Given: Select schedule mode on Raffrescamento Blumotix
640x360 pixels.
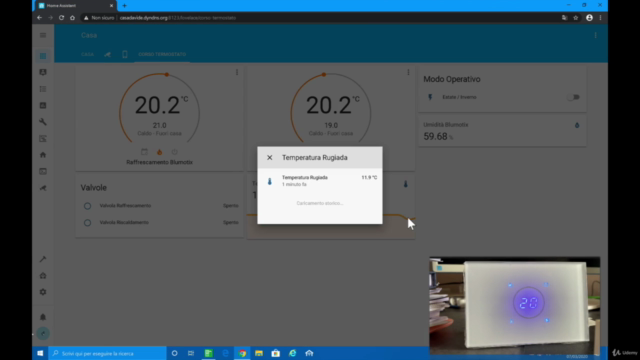Looking at the screenshot, I should pos(144,152).
